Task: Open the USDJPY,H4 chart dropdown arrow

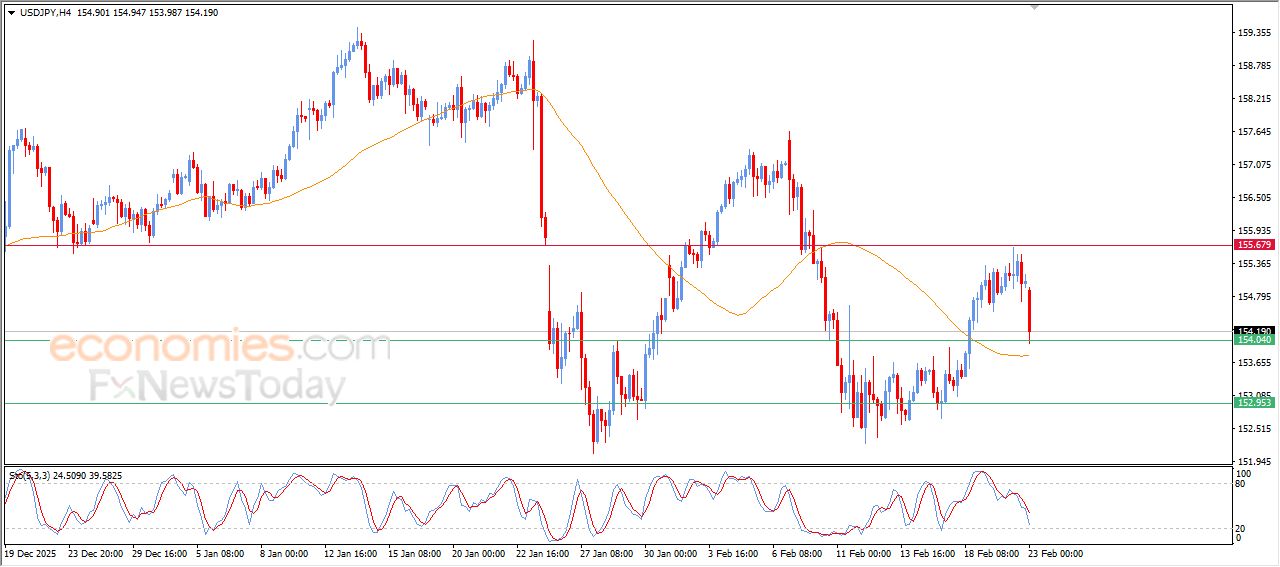Action: (x=11, y=13)
